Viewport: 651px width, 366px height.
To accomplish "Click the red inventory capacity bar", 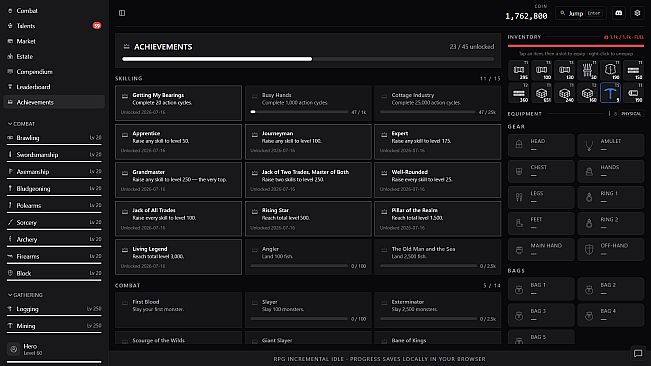I will click(x=576, y=46).
